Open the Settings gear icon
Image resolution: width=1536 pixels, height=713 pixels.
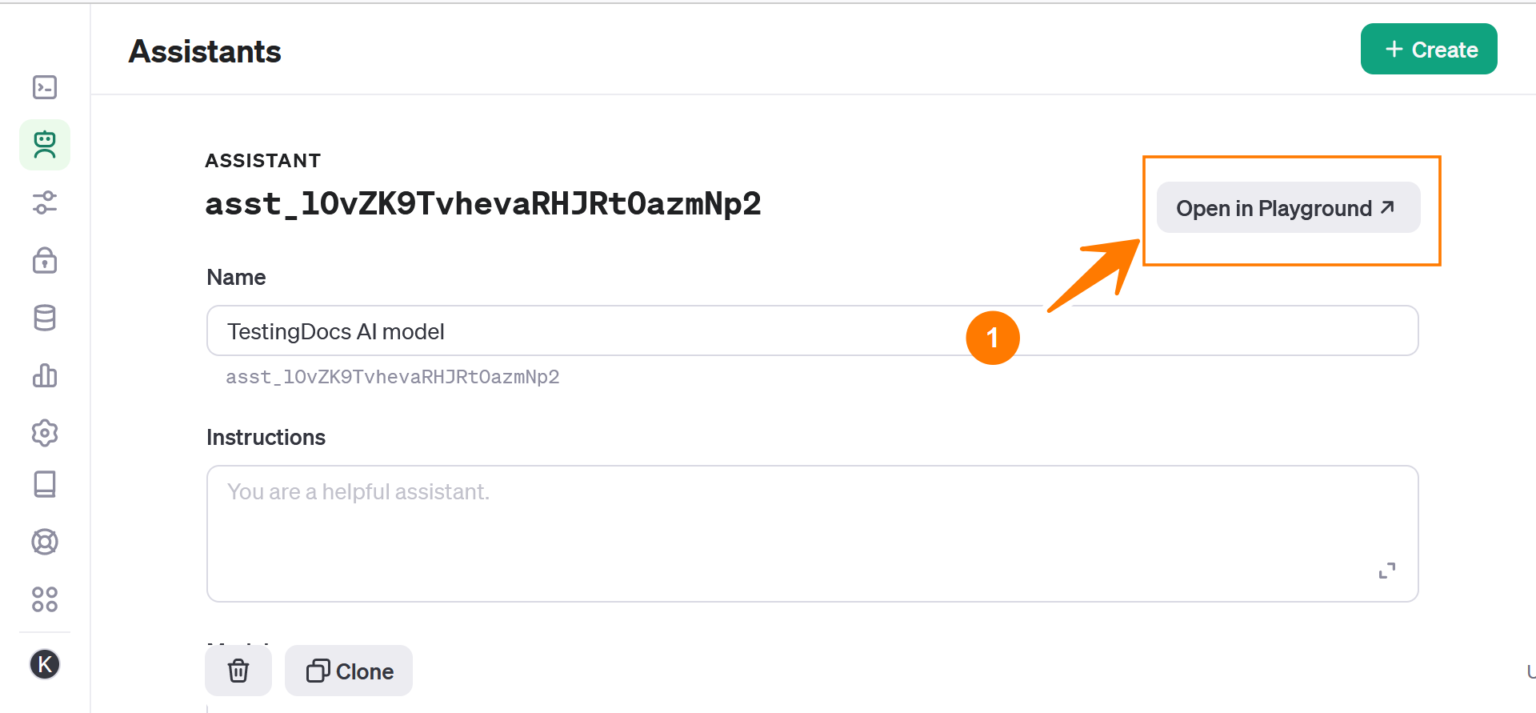(44, 433)
